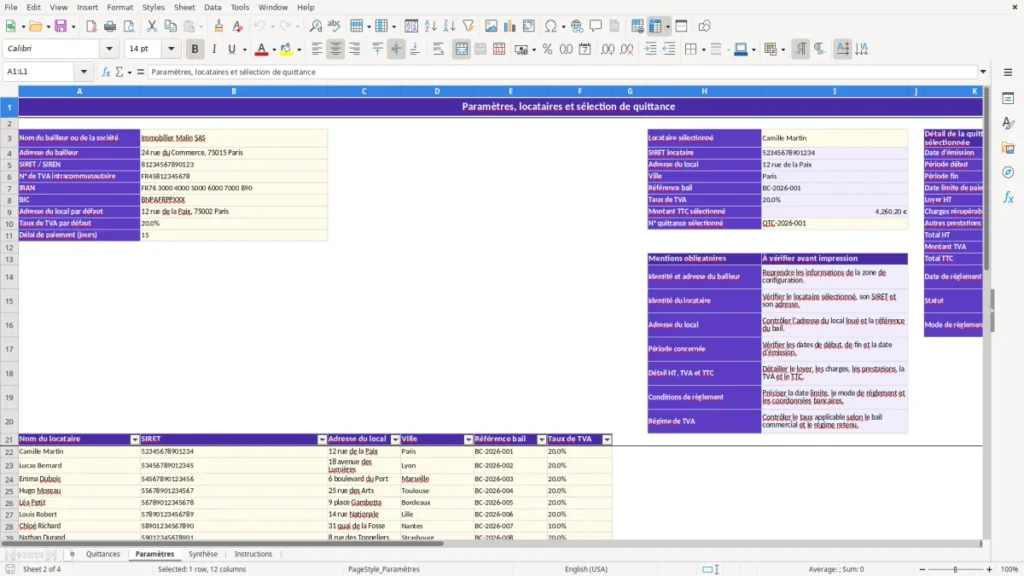
Task: Apply the yellow background color swatch
Action: [286, 49]
